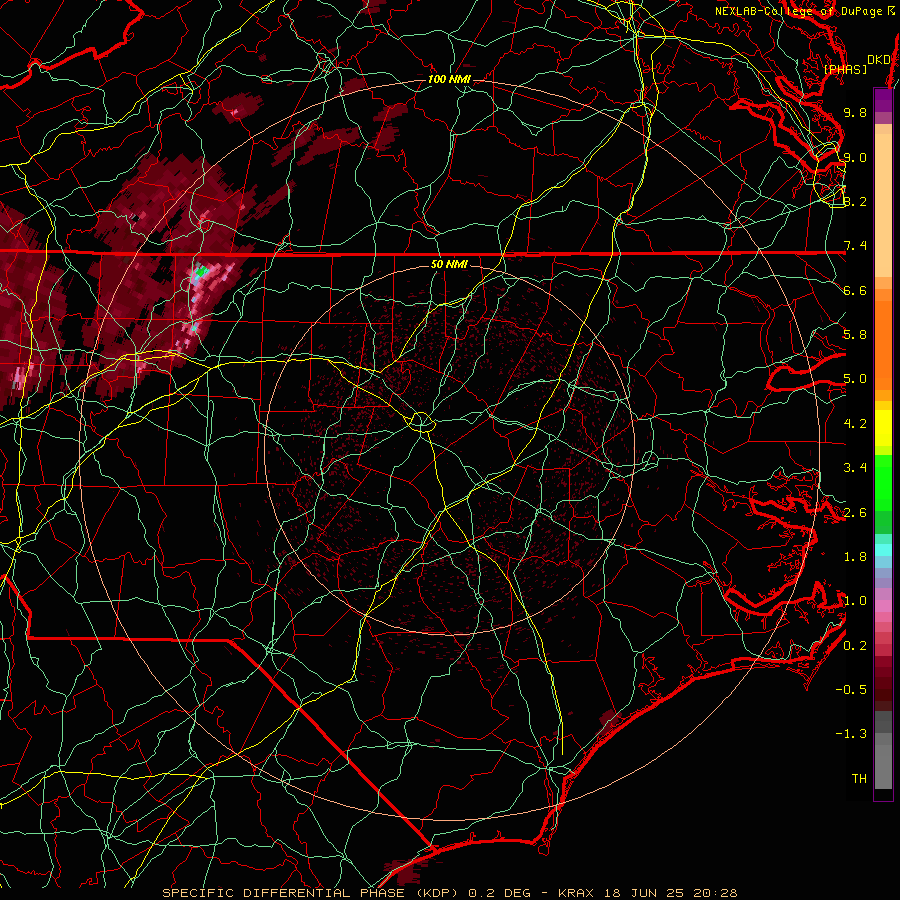Click the 100 NMI range ring label
Screen dimensions: 900x900
[x=449, y=79]
